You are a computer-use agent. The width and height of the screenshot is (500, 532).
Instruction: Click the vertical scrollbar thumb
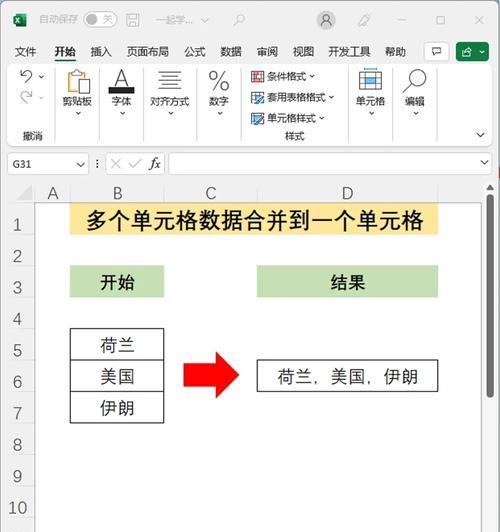pyautogui.click(x=490, y=296)
